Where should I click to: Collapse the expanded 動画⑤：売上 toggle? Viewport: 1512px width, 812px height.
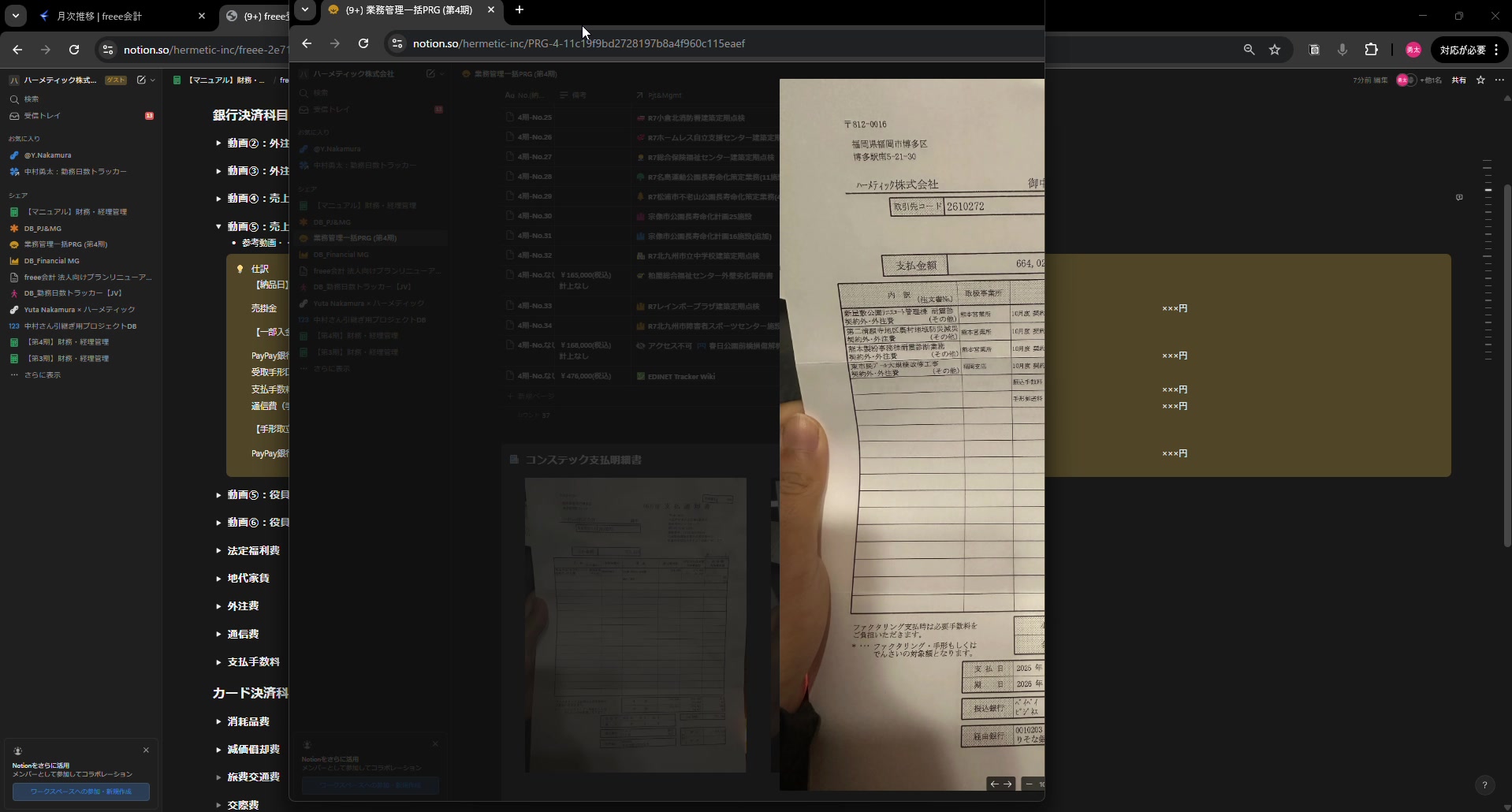(x=218, y=226)
